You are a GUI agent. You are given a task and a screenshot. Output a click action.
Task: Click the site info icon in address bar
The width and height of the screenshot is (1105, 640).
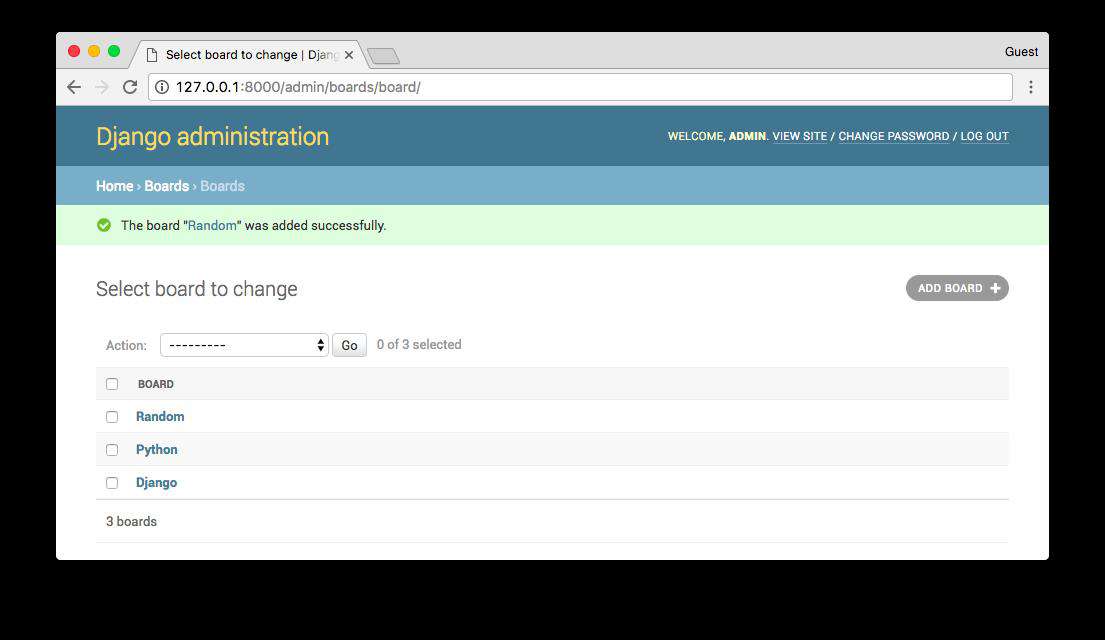(x=162, y=87)
